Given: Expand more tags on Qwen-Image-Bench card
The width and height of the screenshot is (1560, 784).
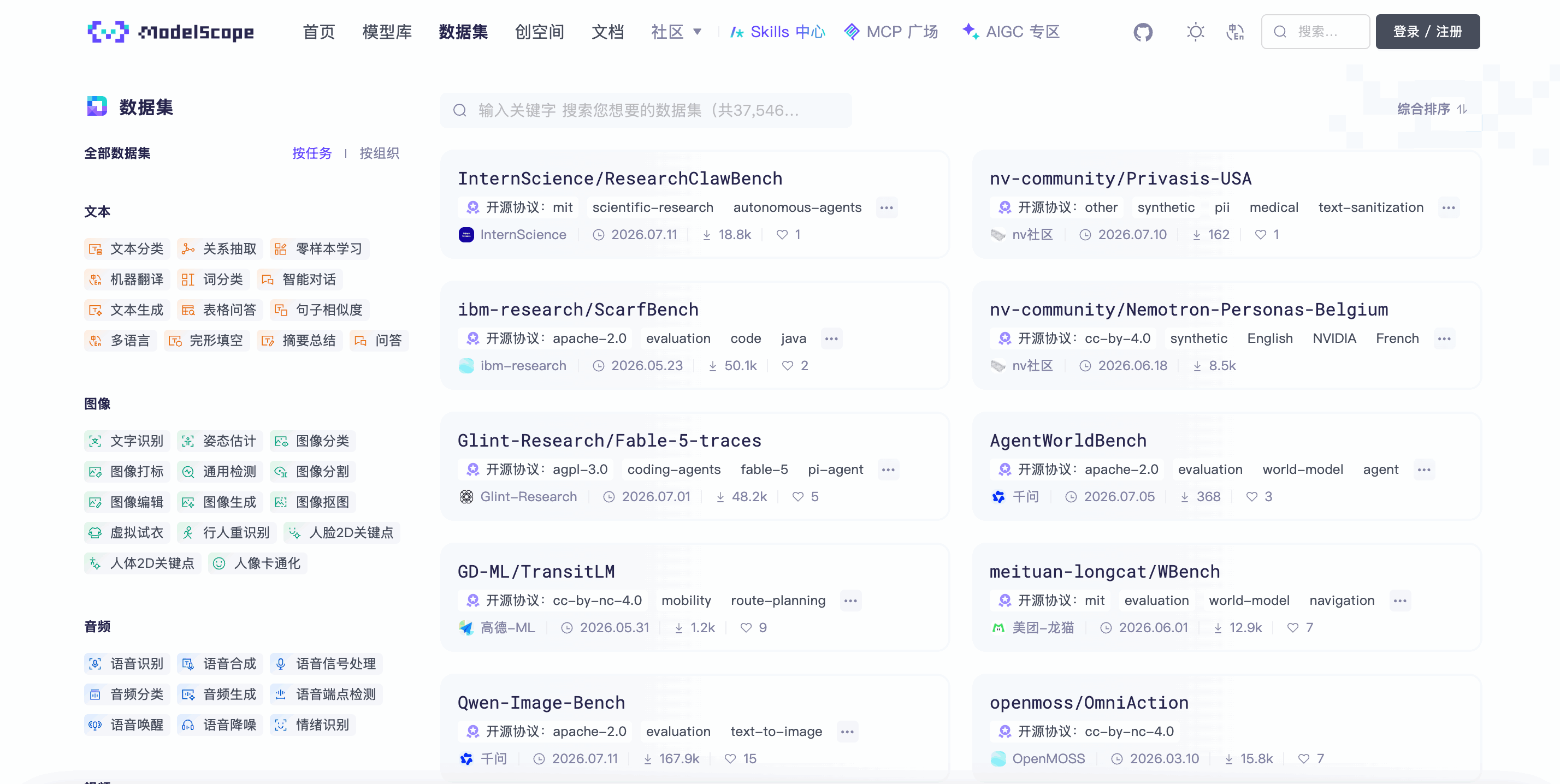Looking at the screenshot, I should [847, 732].
